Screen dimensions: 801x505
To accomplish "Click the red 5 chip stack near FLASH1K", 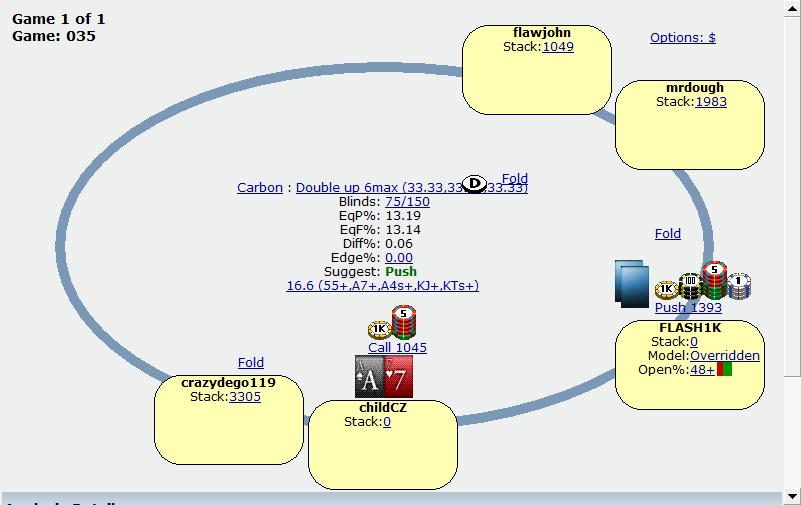I will coord(714,280).
